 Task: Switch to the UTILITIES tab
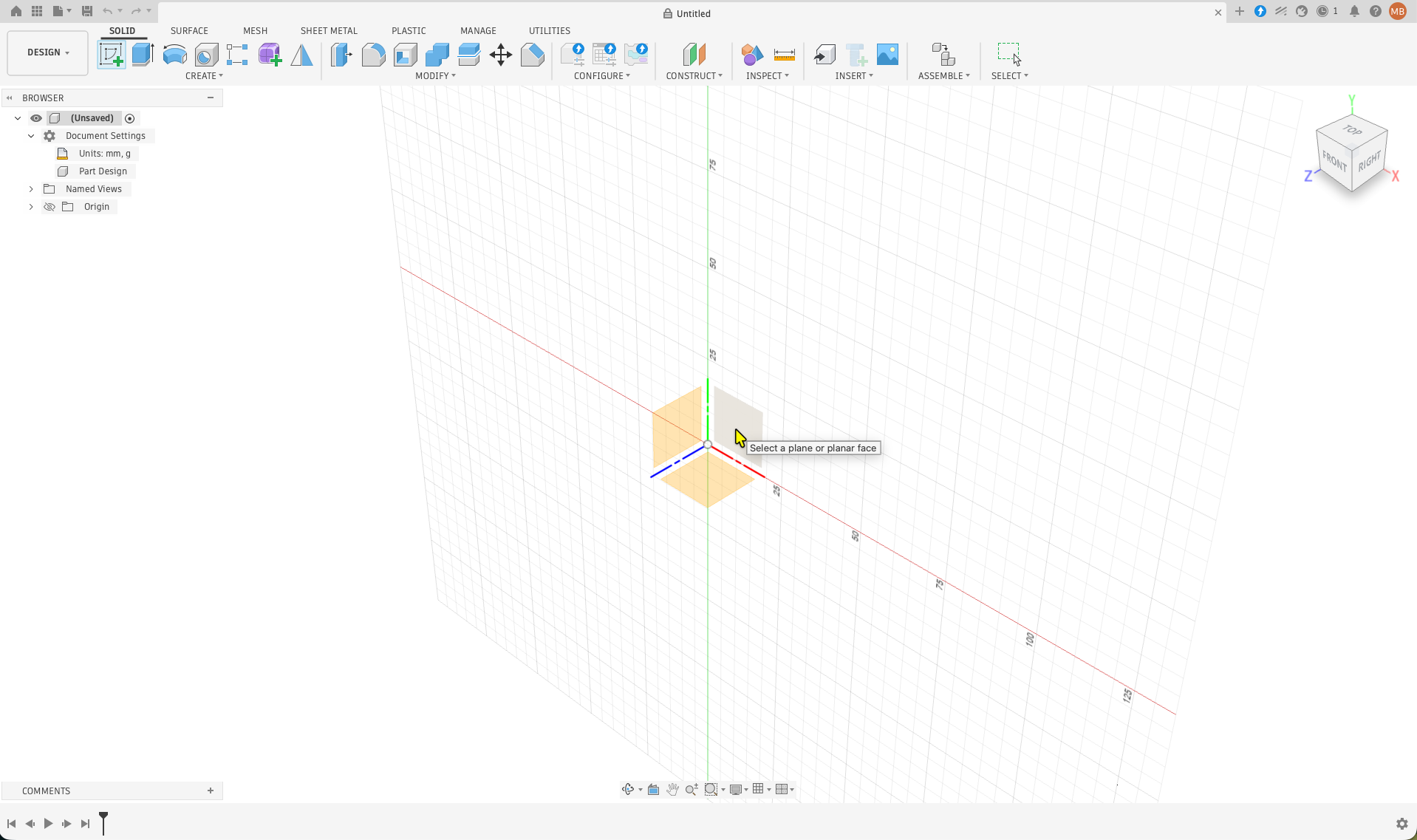[549, 30]
